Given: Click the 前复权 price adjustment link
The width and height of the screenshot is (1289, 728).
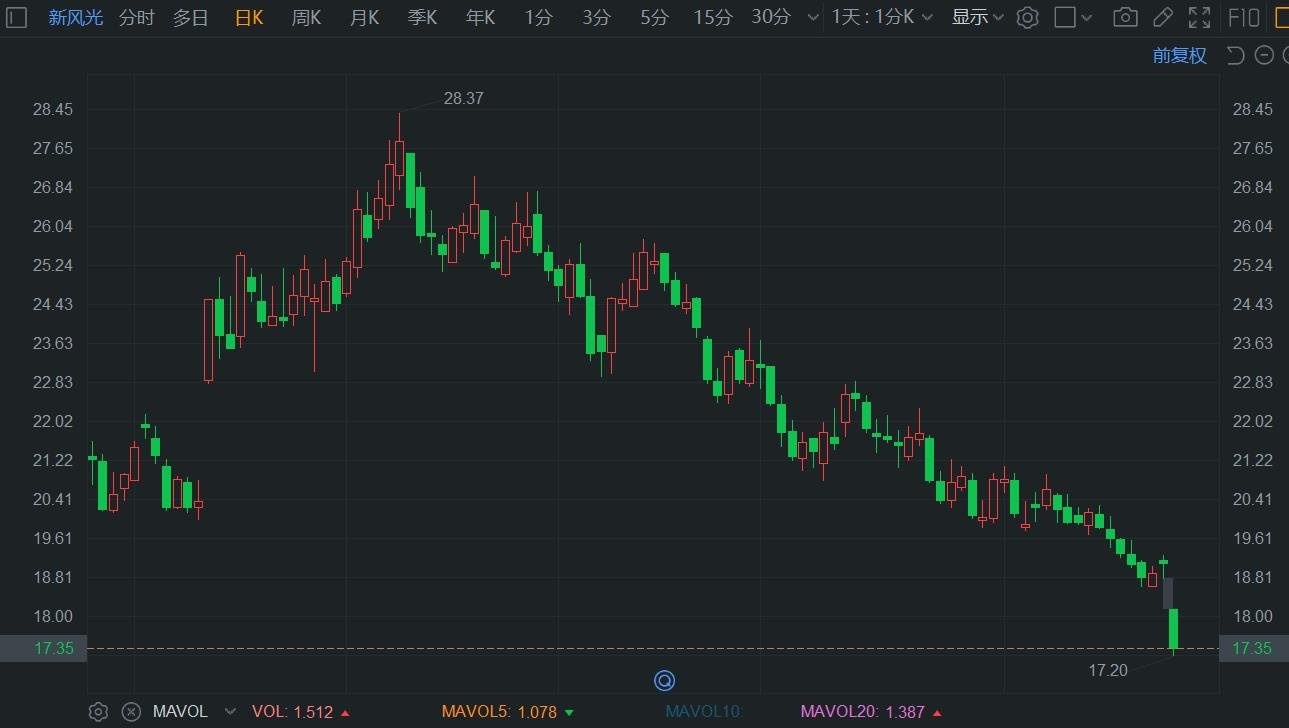Looking at the screenshot, I should [x=1179, y=56].
